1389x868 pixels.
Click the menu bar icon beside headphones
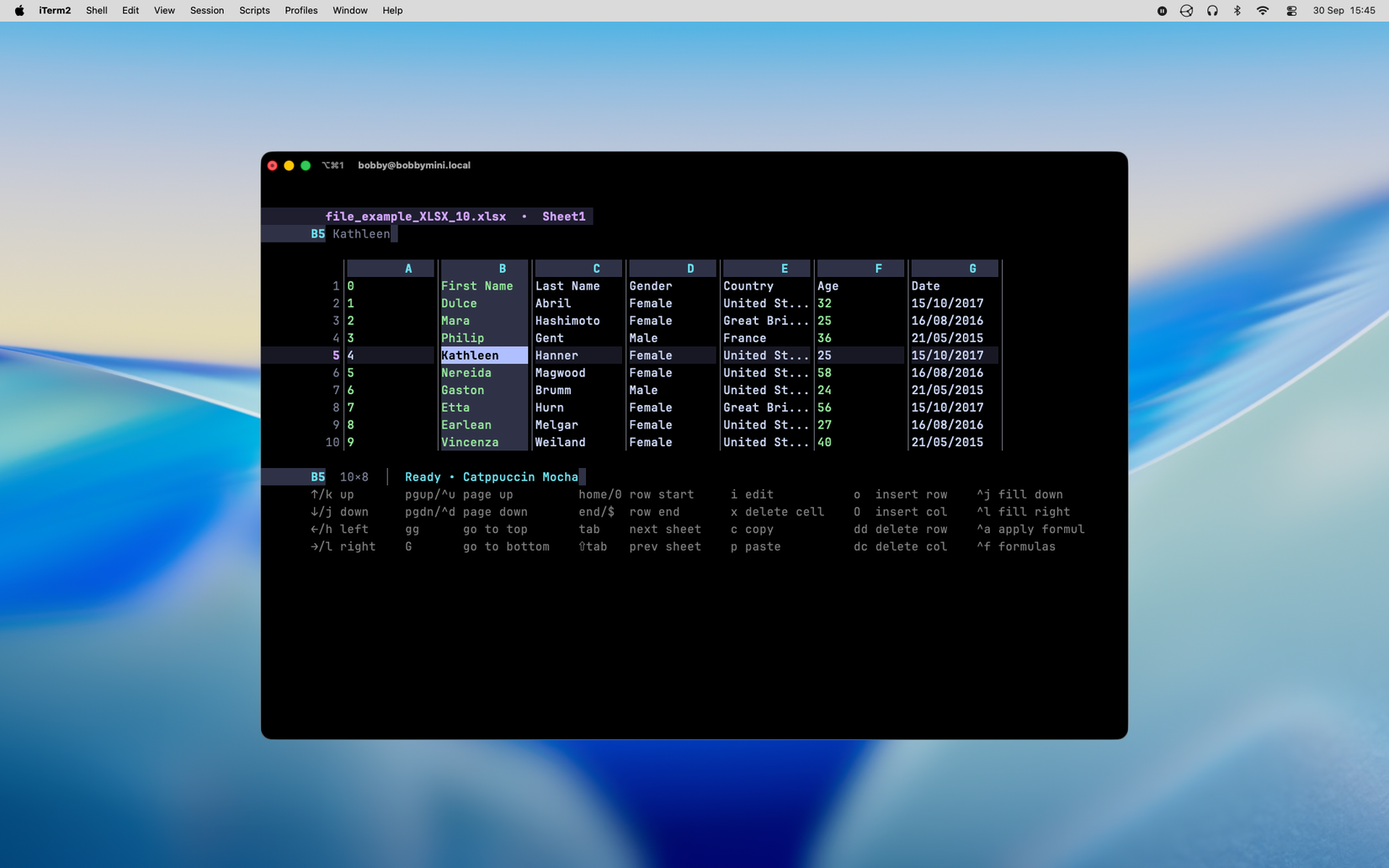[1186, 11]
